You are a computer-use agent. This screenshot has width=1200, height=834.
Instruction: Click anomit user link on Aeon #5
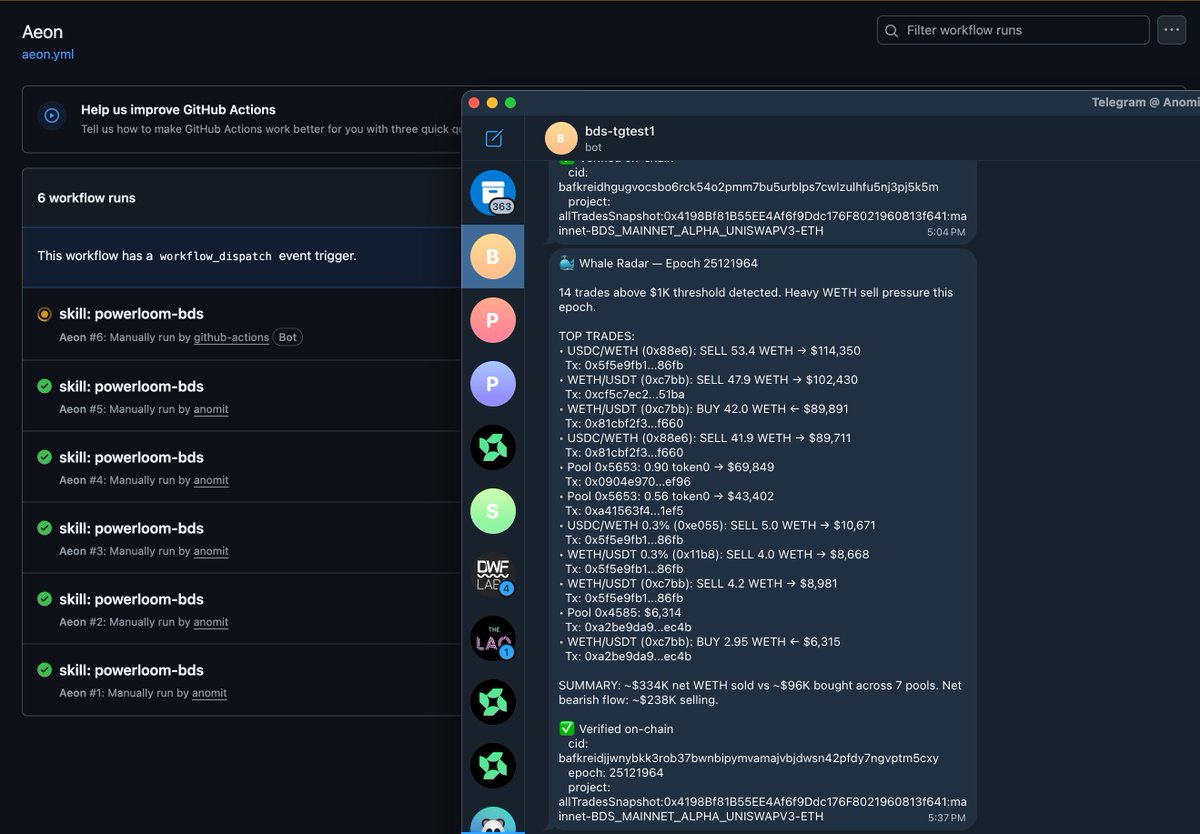[211, 410]
